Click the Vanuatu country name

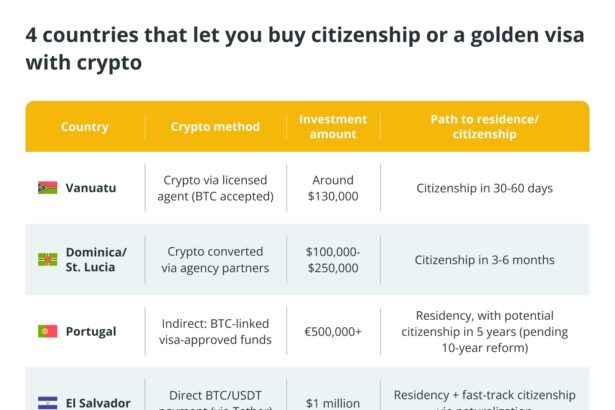coord(91,188)
